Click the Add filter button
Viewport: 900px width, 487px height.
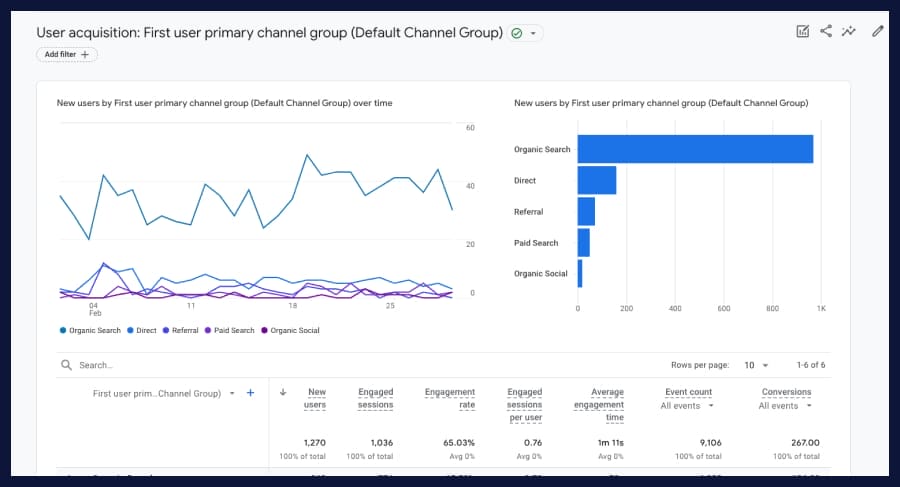pyautogui.click(x=67, y=54)
